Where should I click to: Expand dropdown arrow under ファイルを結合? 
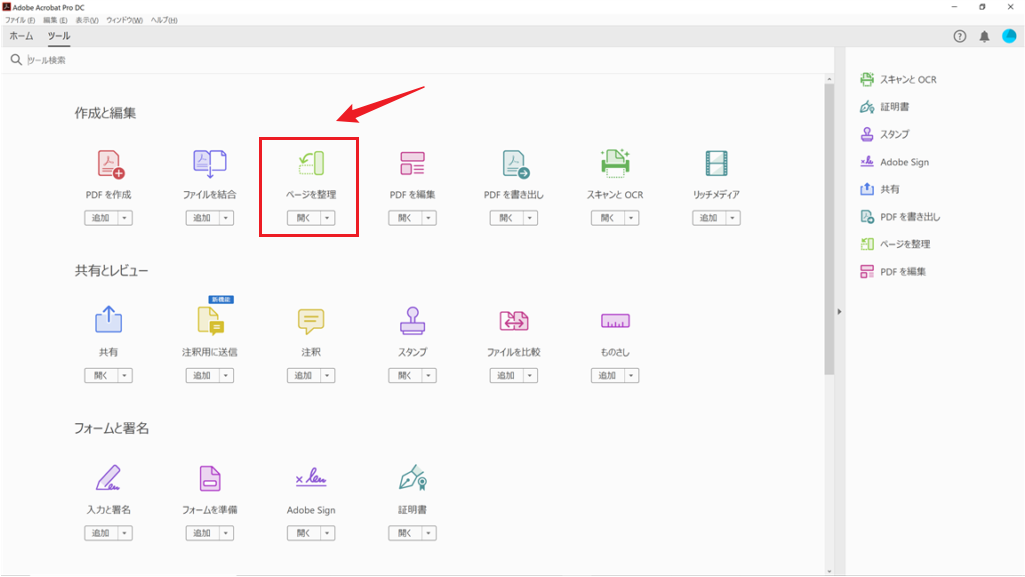226,218
